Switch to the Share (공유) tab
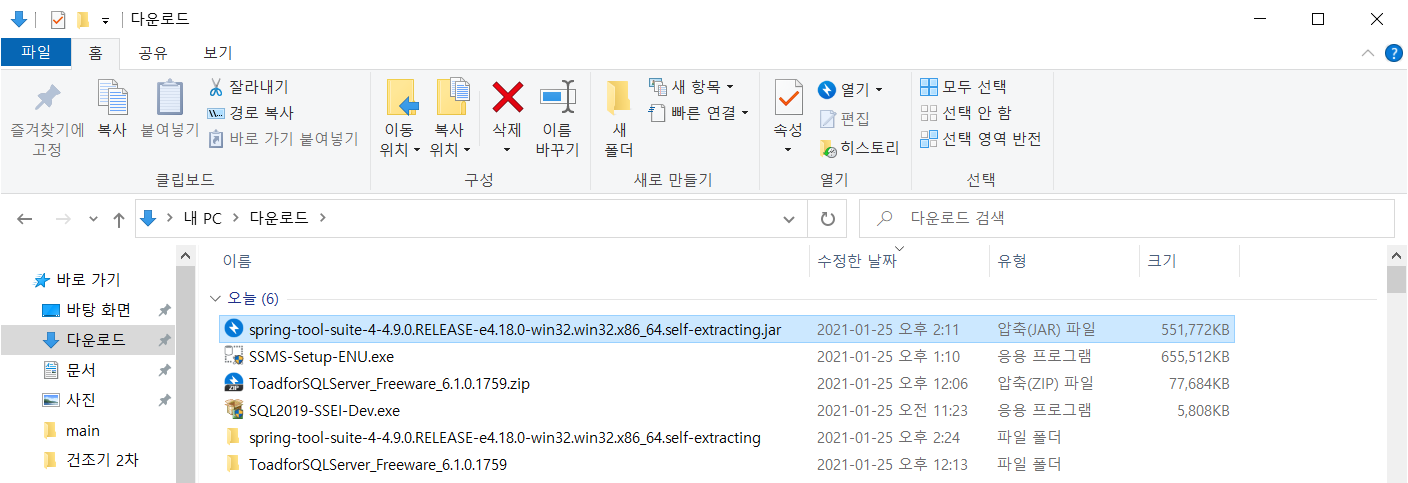This screenshot has height=483, width=1408. click(x=153, y=53)
